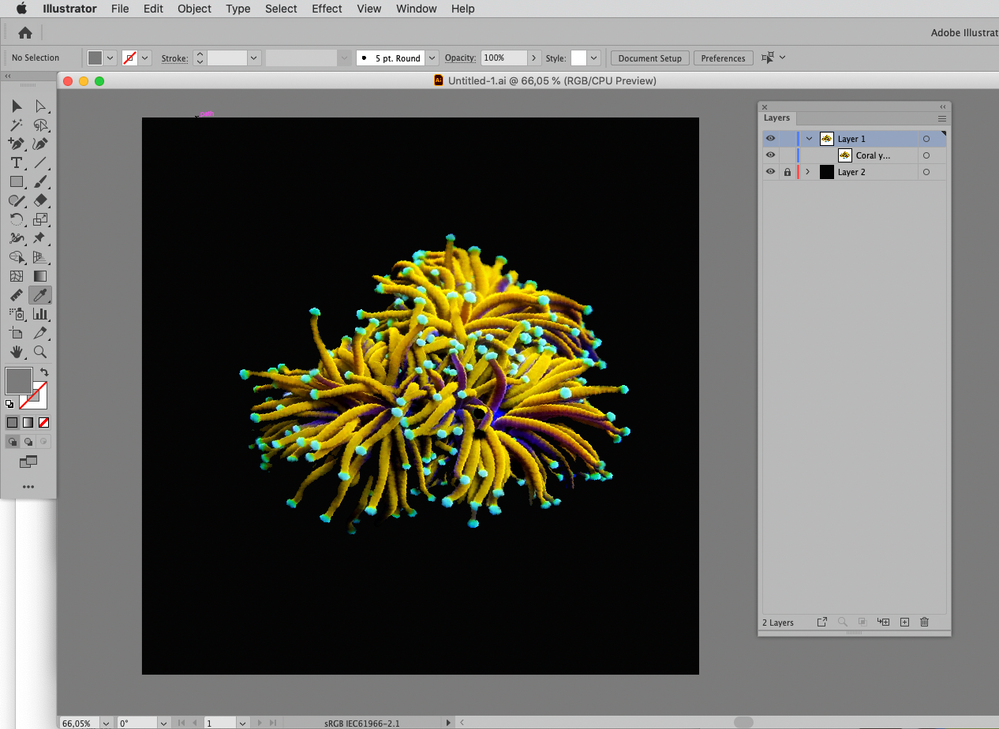Open the Window menu
Image resolution: width=999 pixels, height=729 pixels.
(x=417, y=9)
